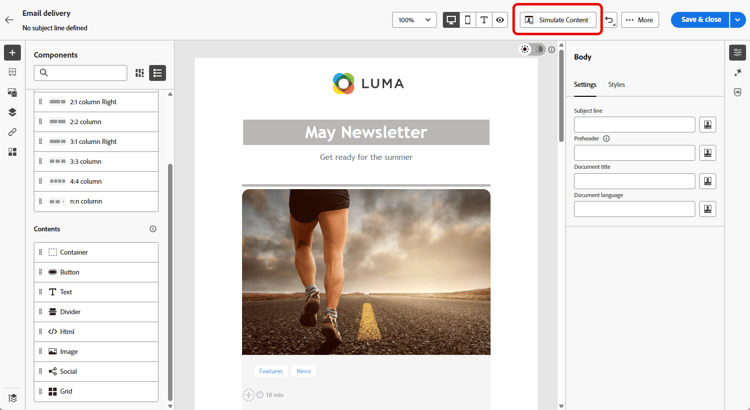Open the layers navigation tree icon
This screenshot has height=410, width=750.
point(12,112)
